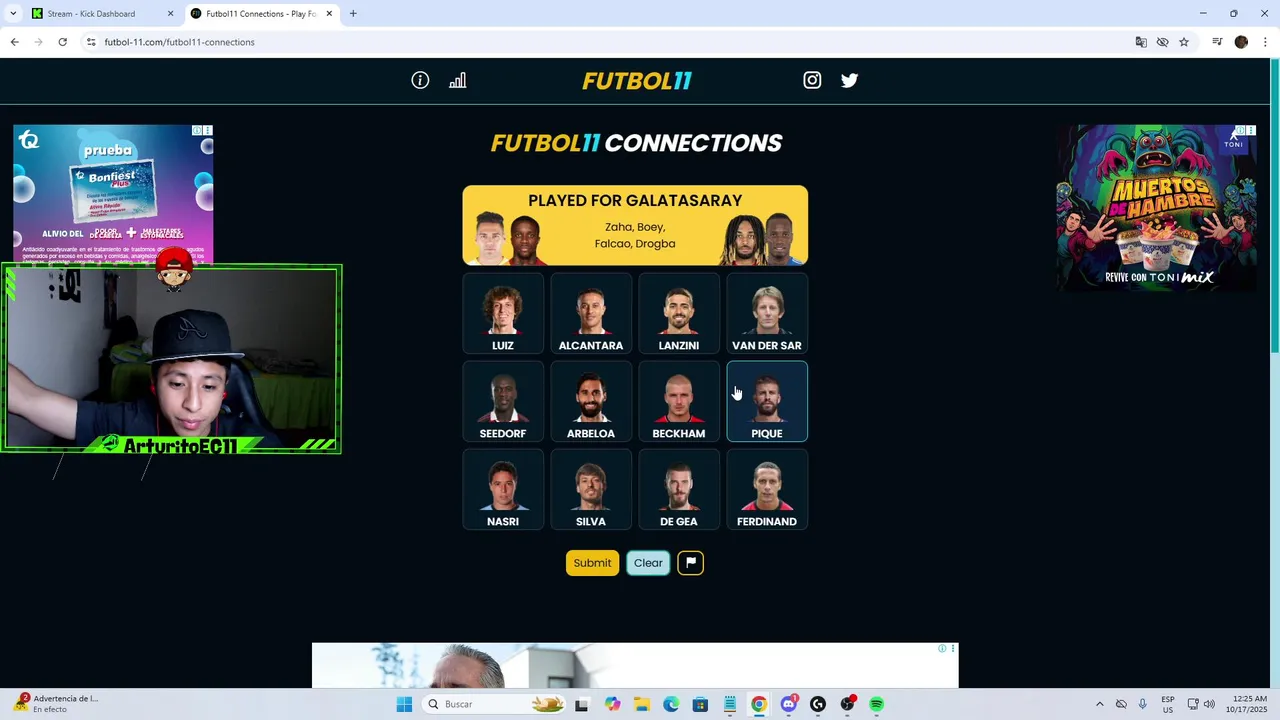
Task: Click the Clear button
Action: pyautogui.click(x=648, y=563)
